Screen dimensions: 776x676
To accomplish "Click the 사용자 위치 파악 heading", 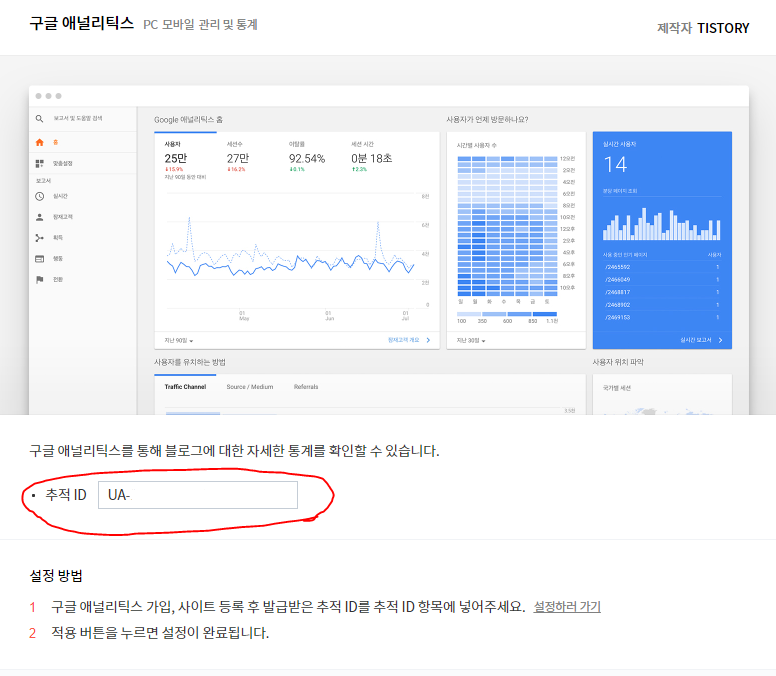I will click(618, 362).
